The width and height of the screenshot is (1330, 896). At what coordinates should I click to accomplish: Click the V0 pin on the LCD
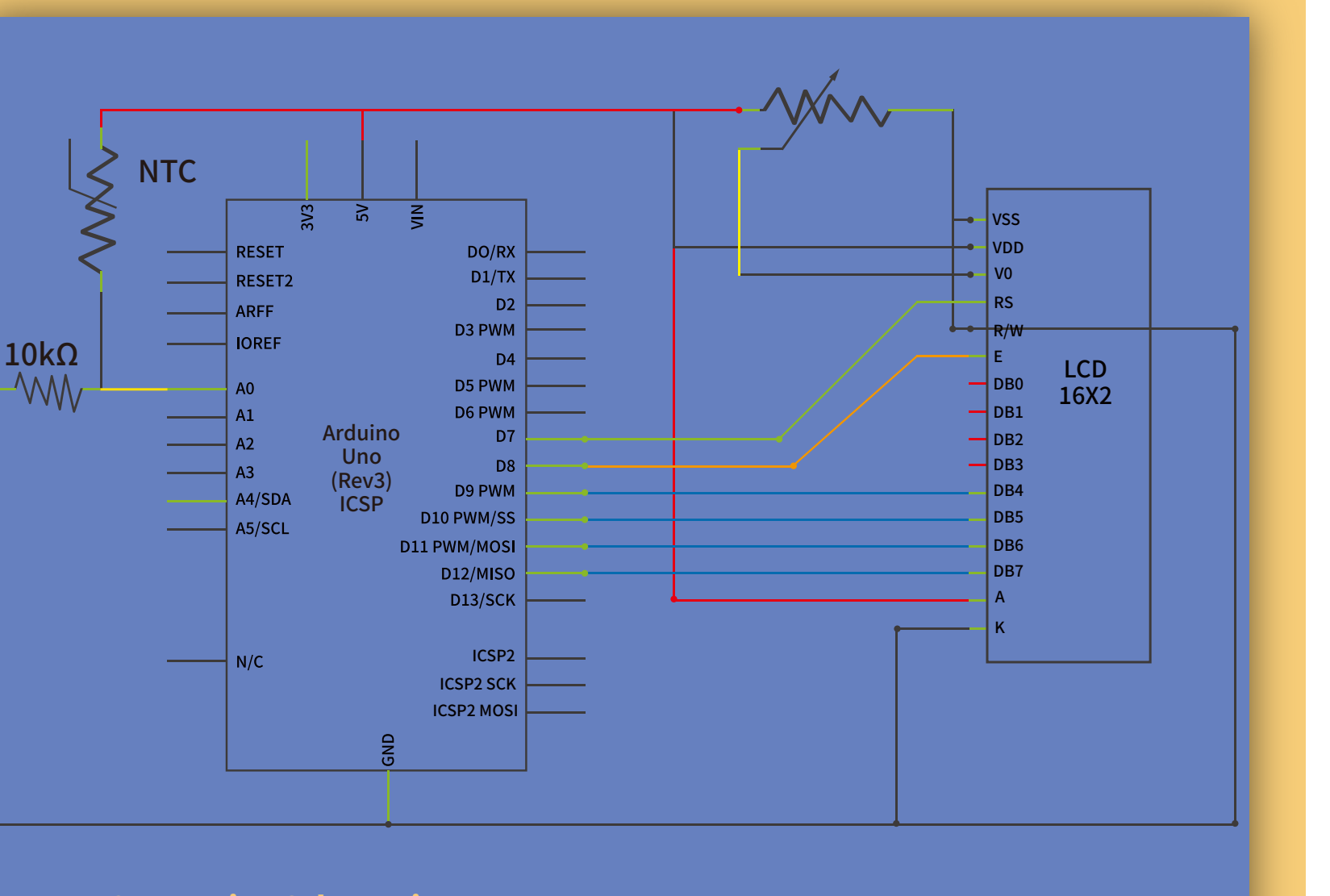coord(1003,274)
